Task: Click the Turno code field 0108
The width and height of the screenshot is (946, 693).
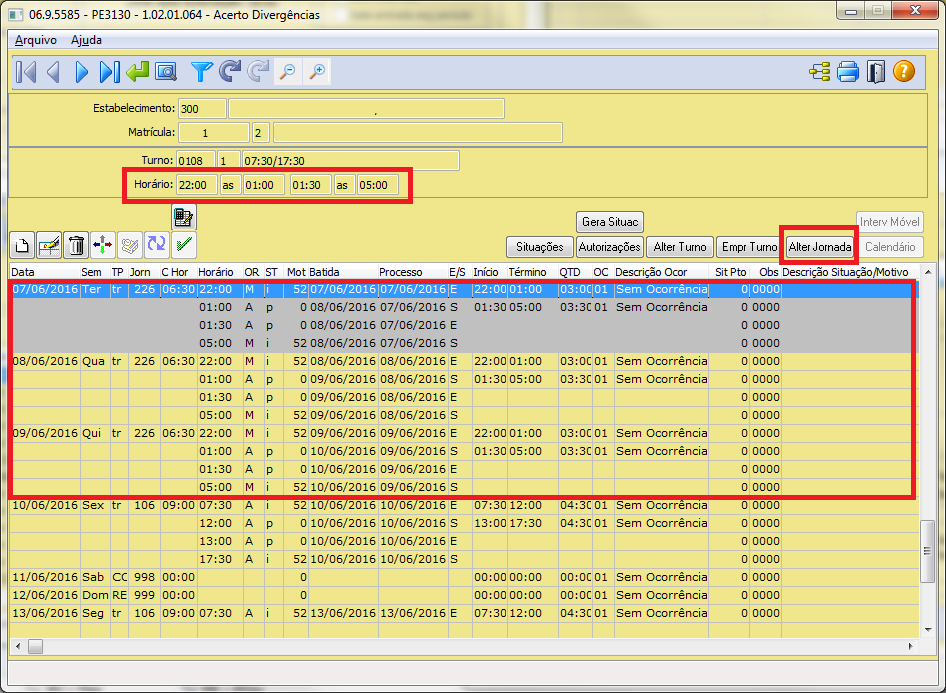Action: [195, 161]
